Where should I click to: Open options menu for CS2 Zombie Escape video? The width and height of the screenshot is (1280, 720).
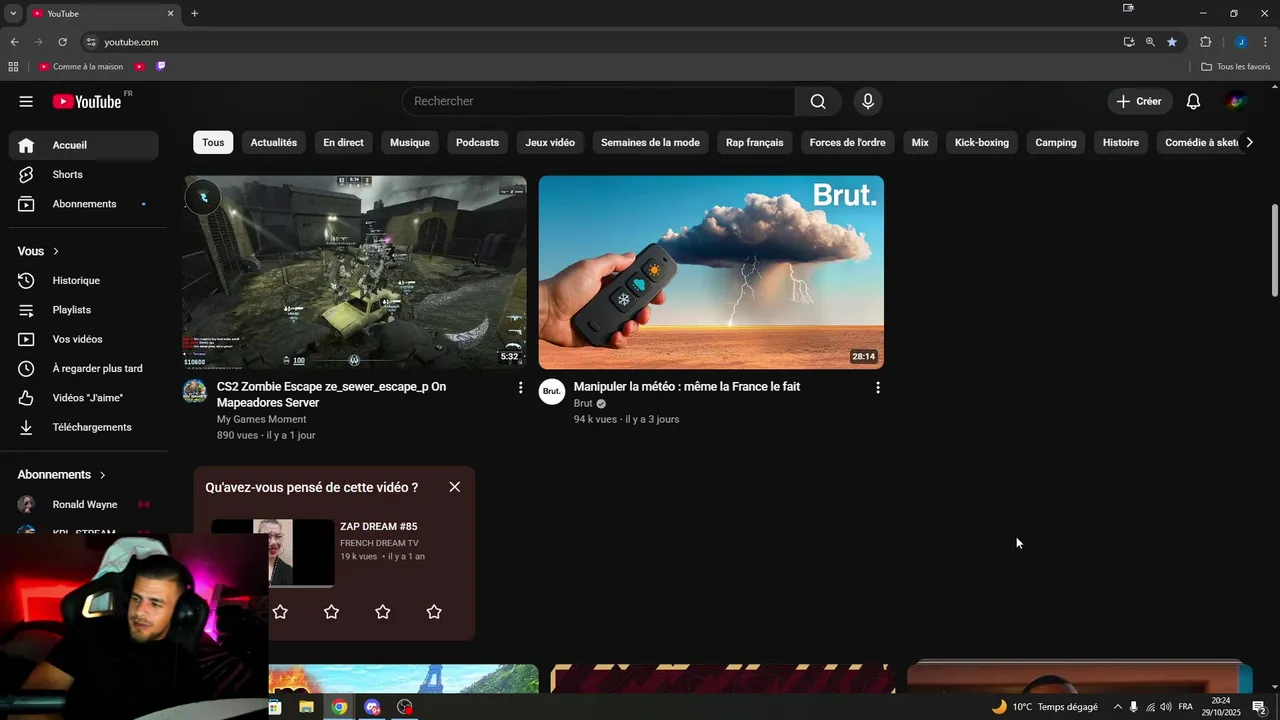[520, 387]
